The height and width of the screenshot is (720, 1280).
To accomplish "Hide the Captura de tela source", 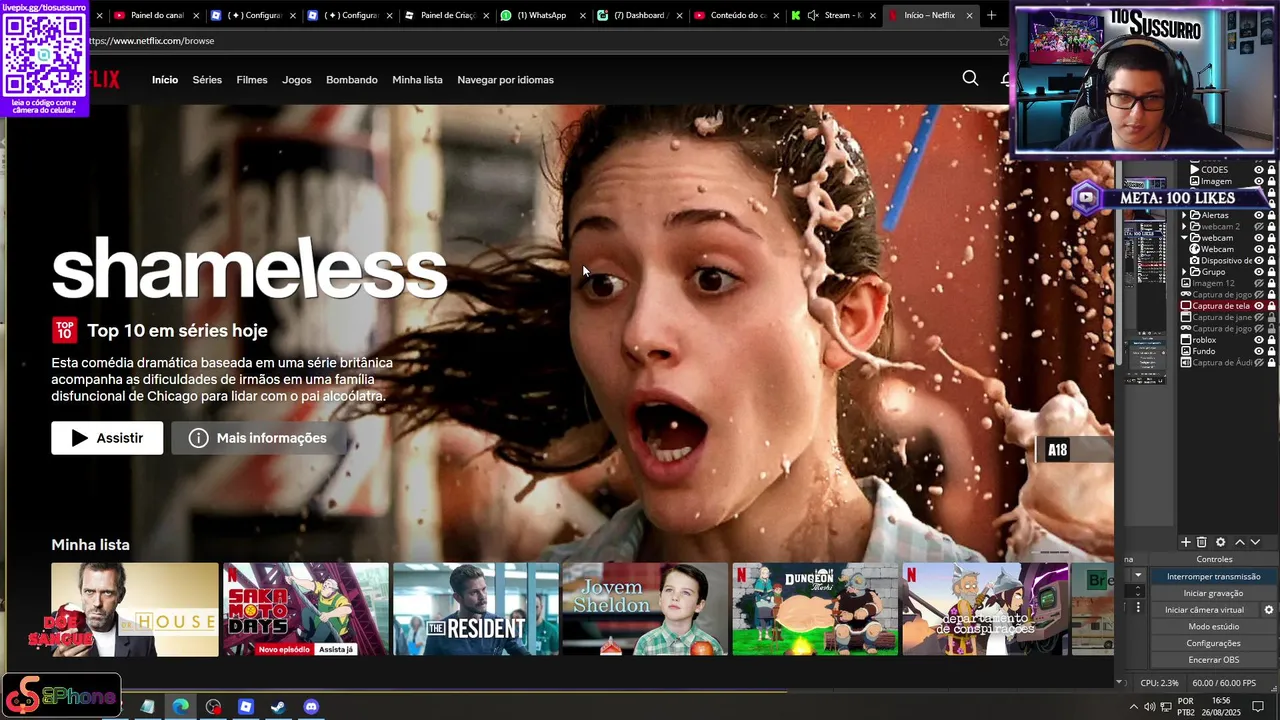I will 1259,306.
